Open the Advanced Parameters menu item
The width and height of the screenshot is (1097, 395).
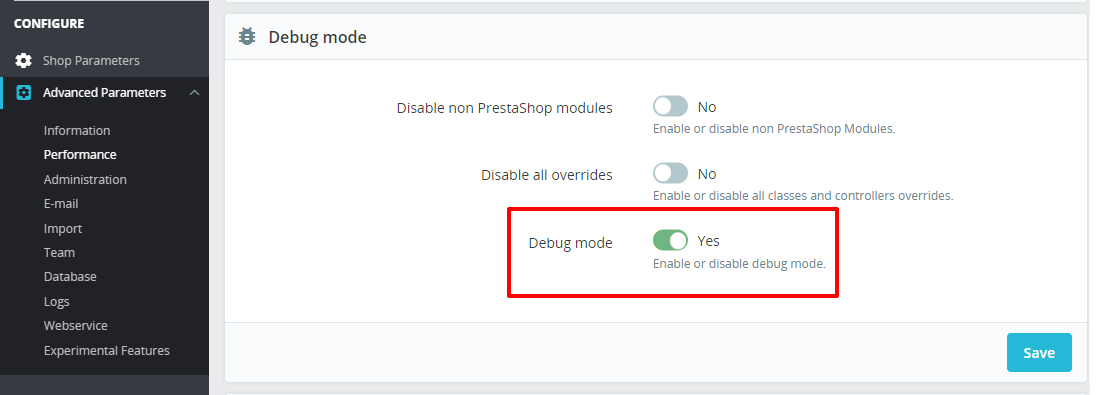104,93
